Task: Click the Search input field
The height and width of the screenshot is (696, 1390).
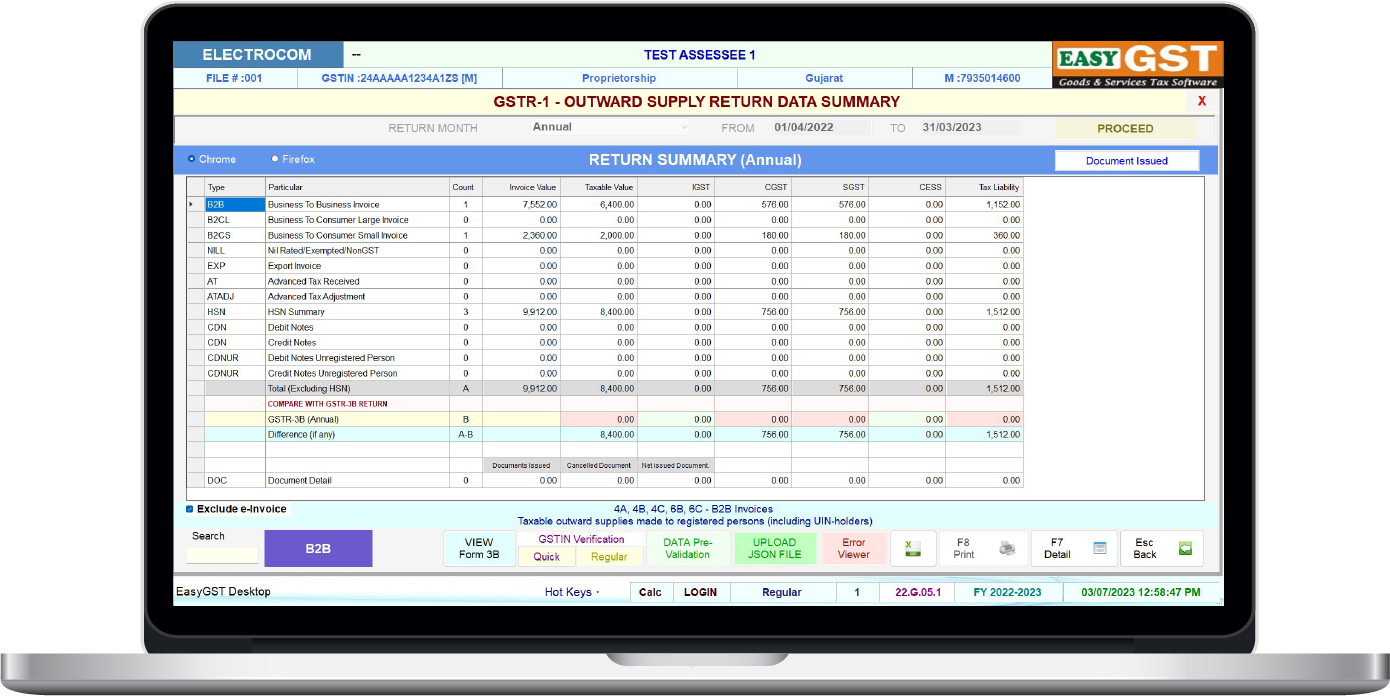Action: (222, 555)
